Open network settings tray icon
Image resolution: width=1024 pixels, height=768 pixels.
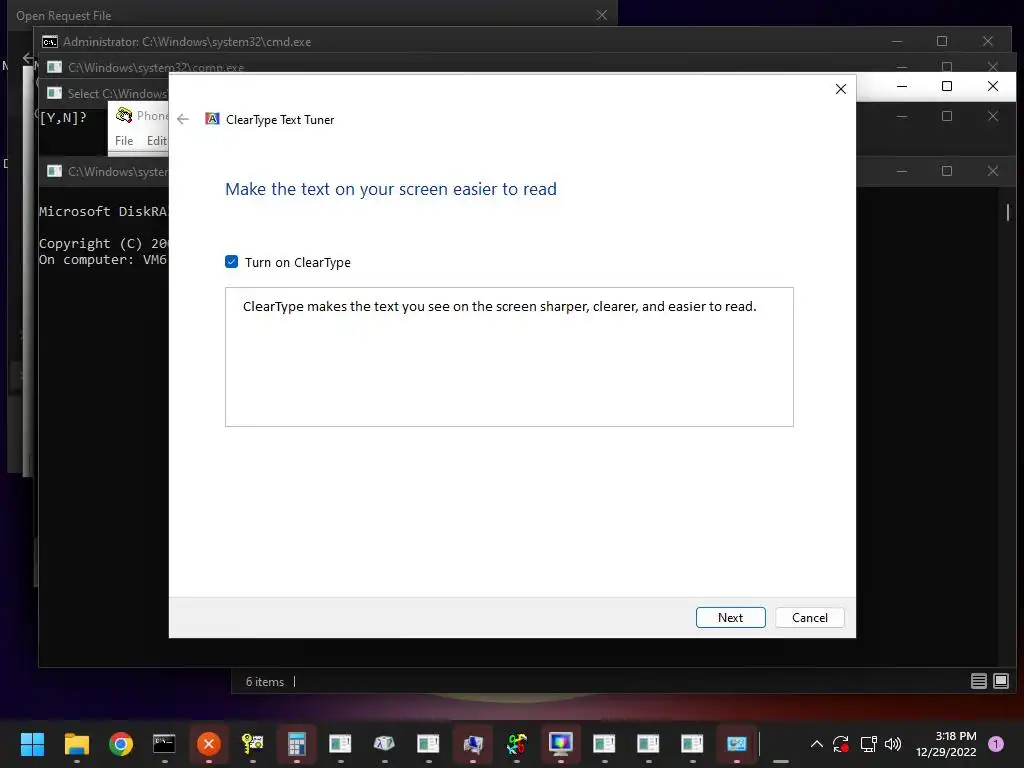(868, 744)
